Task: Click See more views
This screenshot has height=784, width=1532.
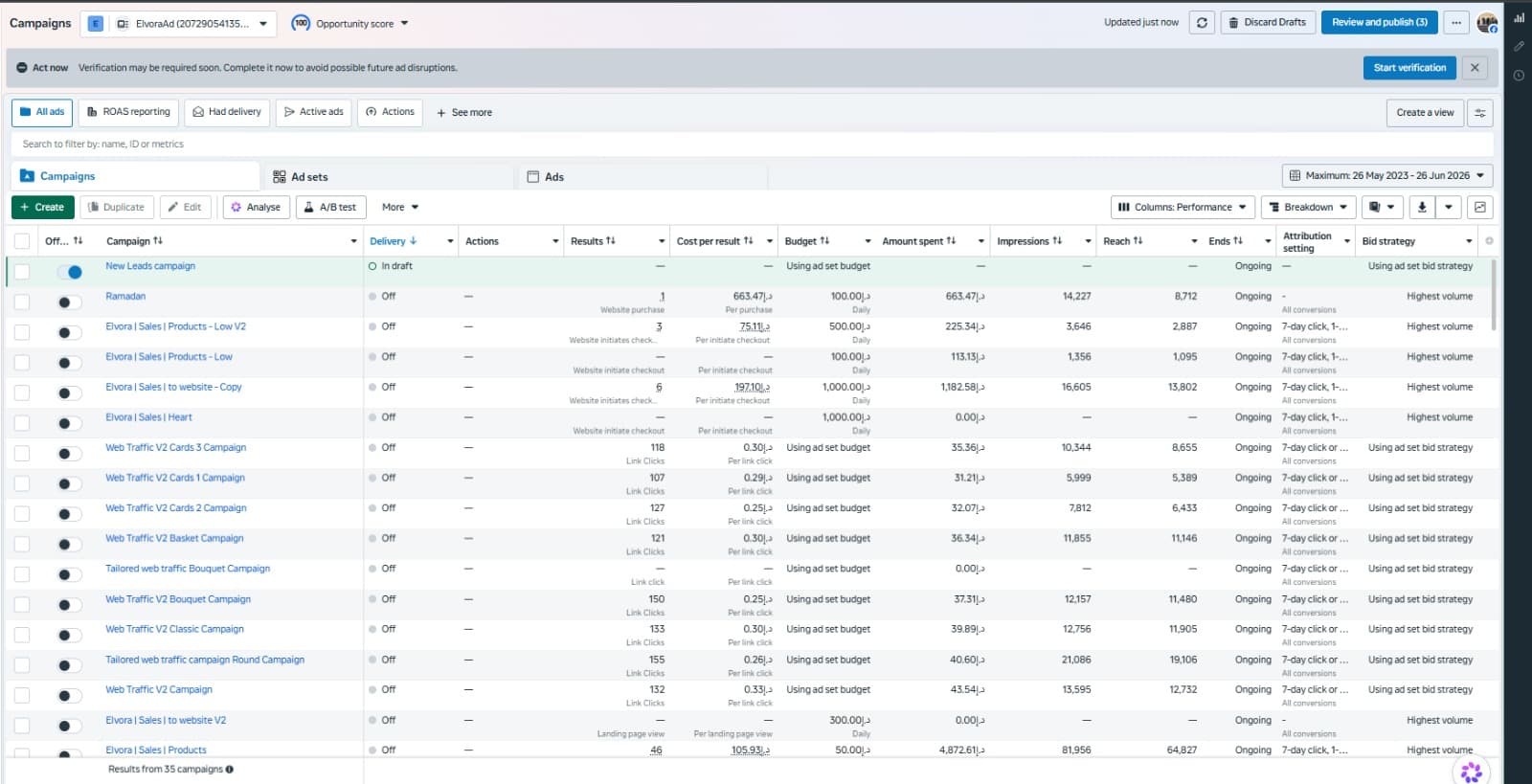Action: point(464,113)
